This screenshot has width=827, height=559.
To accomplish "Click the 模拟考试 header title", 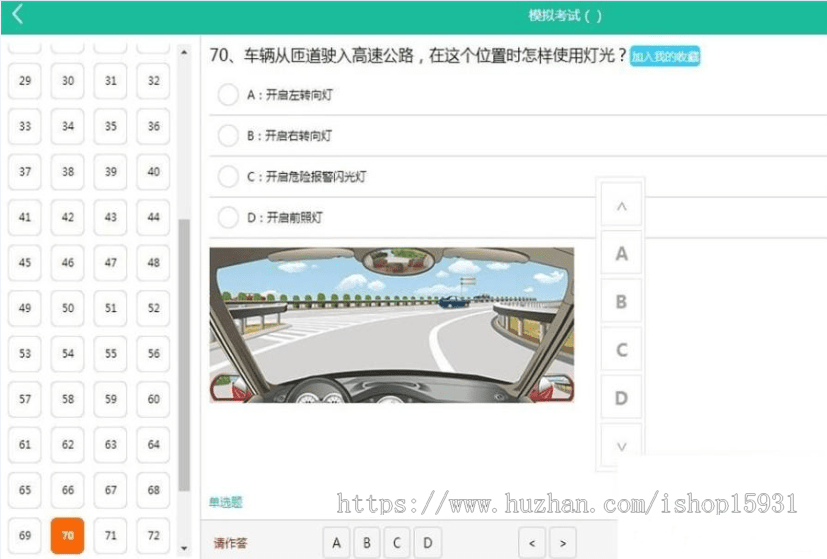I will (565, 15).
